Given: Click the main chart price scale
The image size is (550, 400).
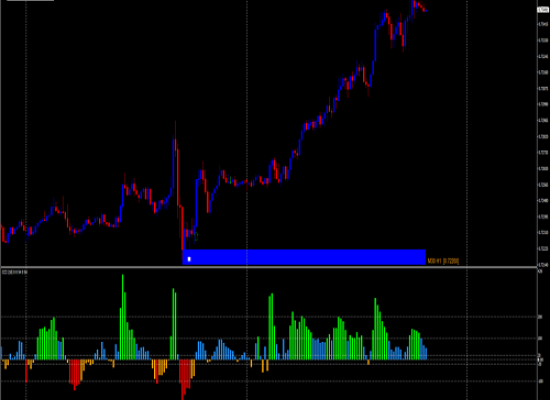Looking at the screenshot, I should click(543, 133).
